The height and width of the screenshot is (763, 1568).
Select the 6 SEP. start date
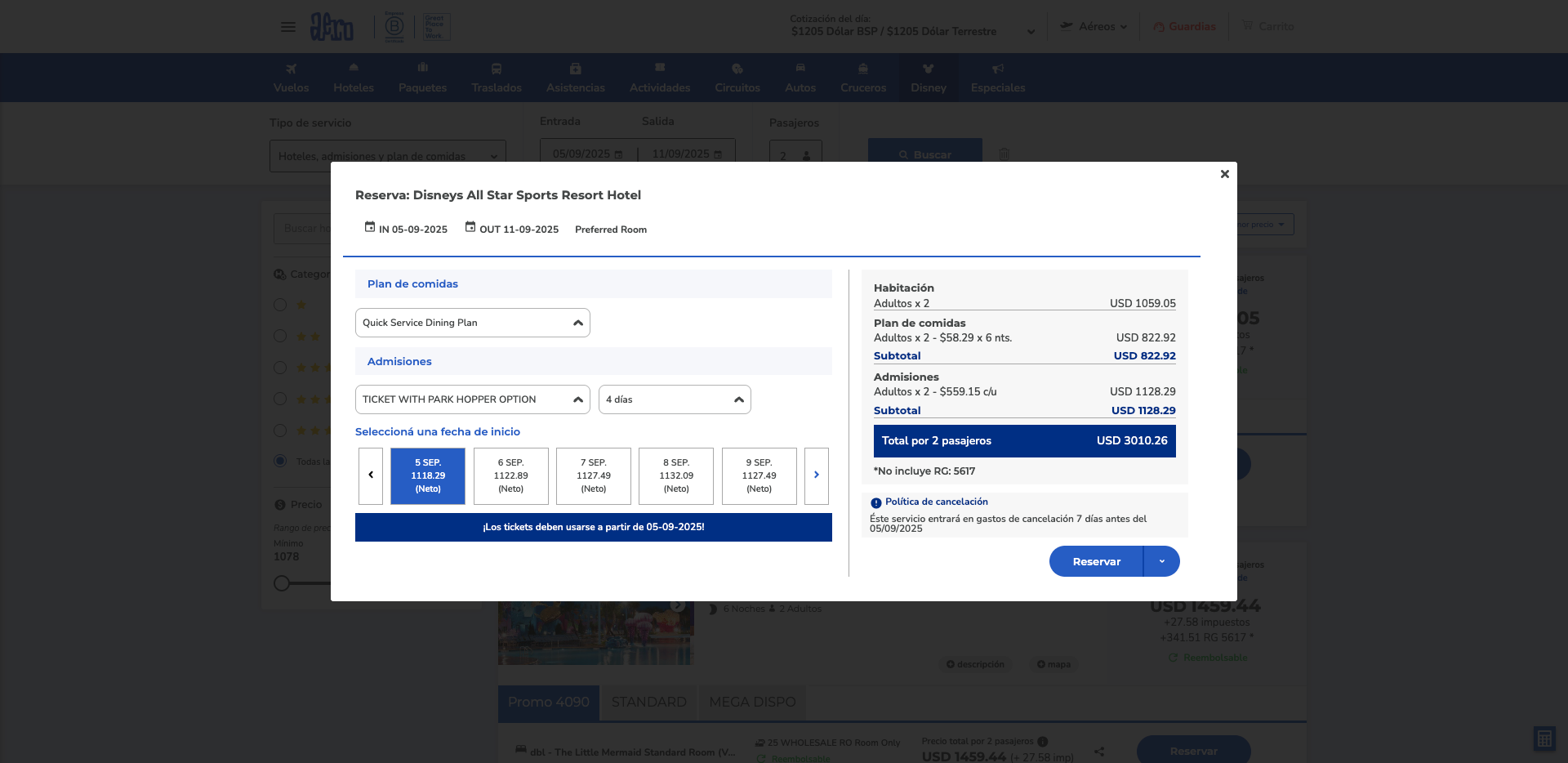click(511, 475)
